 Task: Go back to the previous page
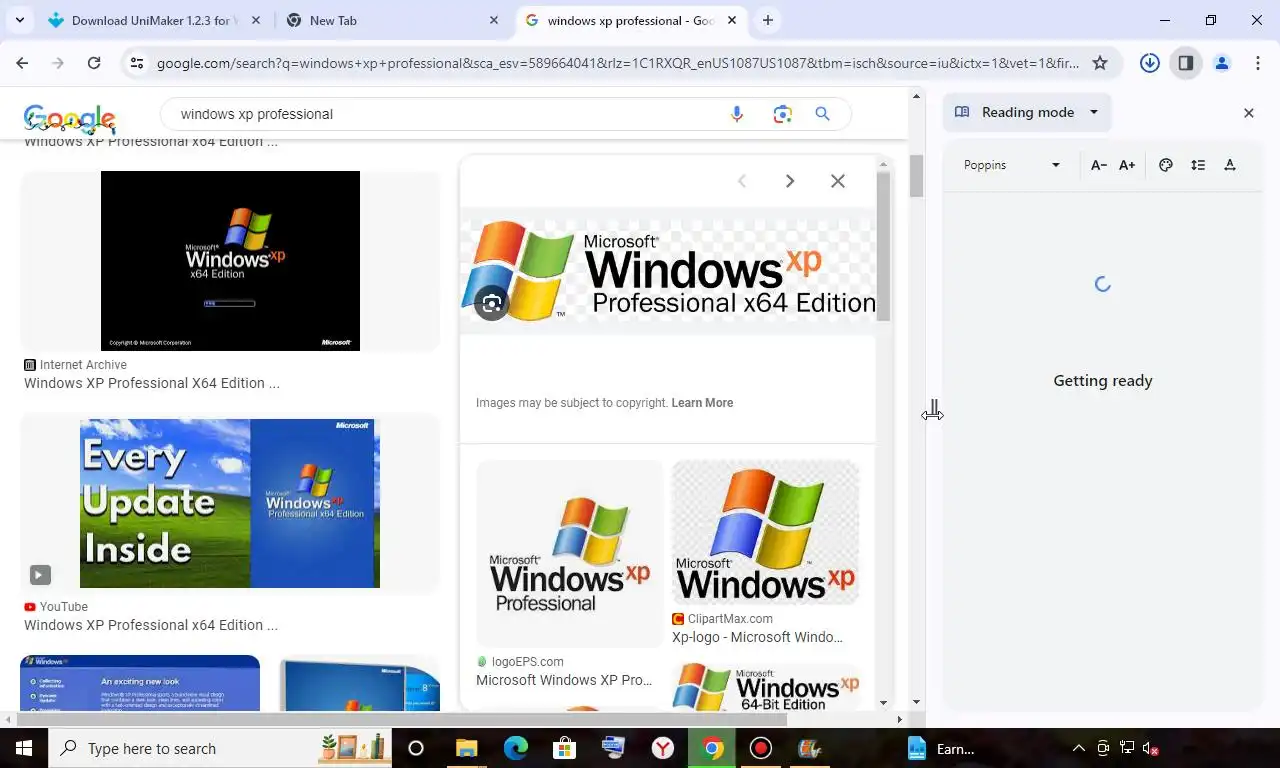pos(22,63)
